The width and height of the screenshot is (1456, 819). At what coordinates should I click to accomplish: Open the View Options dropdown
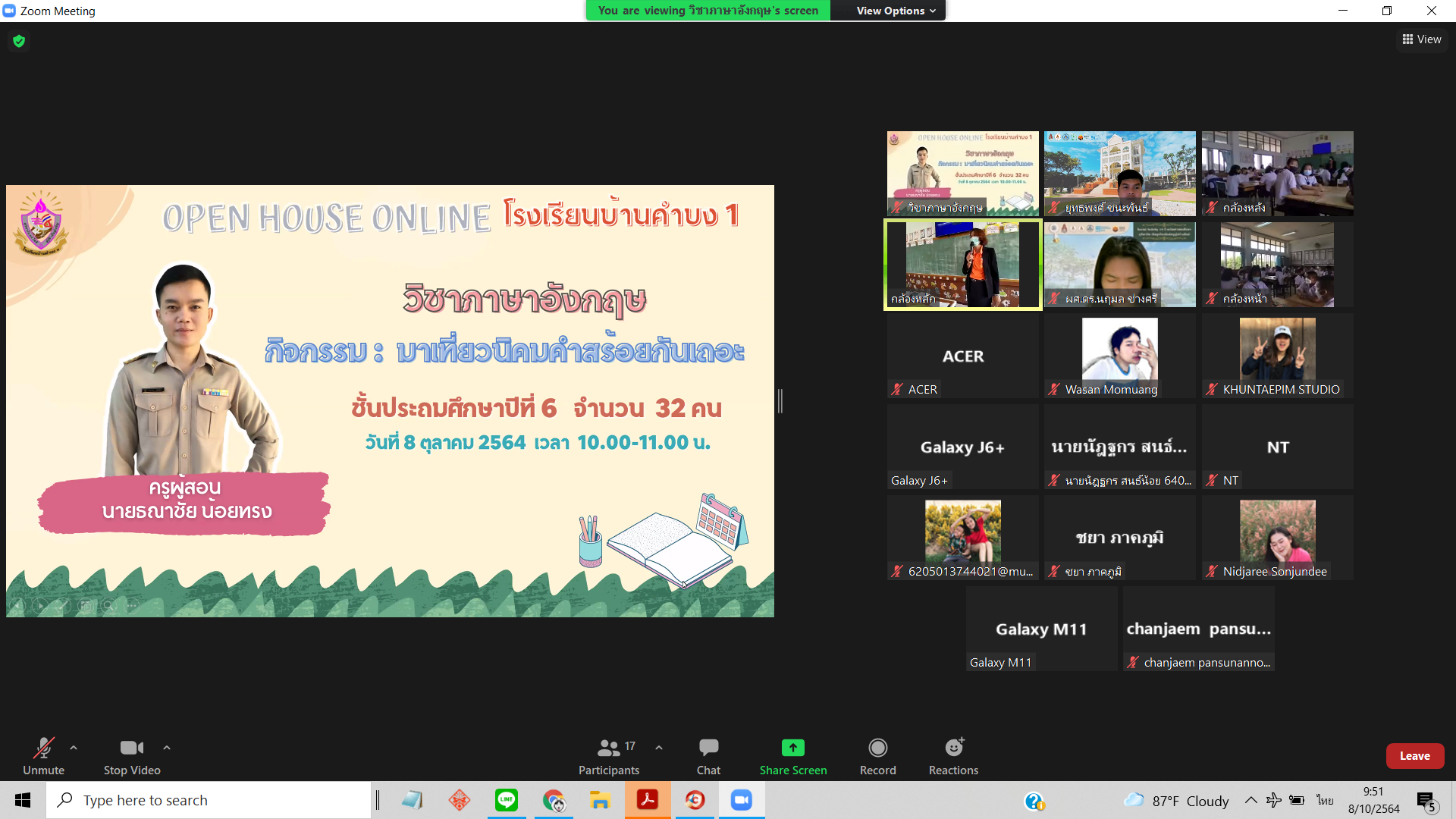click(896, 11)
